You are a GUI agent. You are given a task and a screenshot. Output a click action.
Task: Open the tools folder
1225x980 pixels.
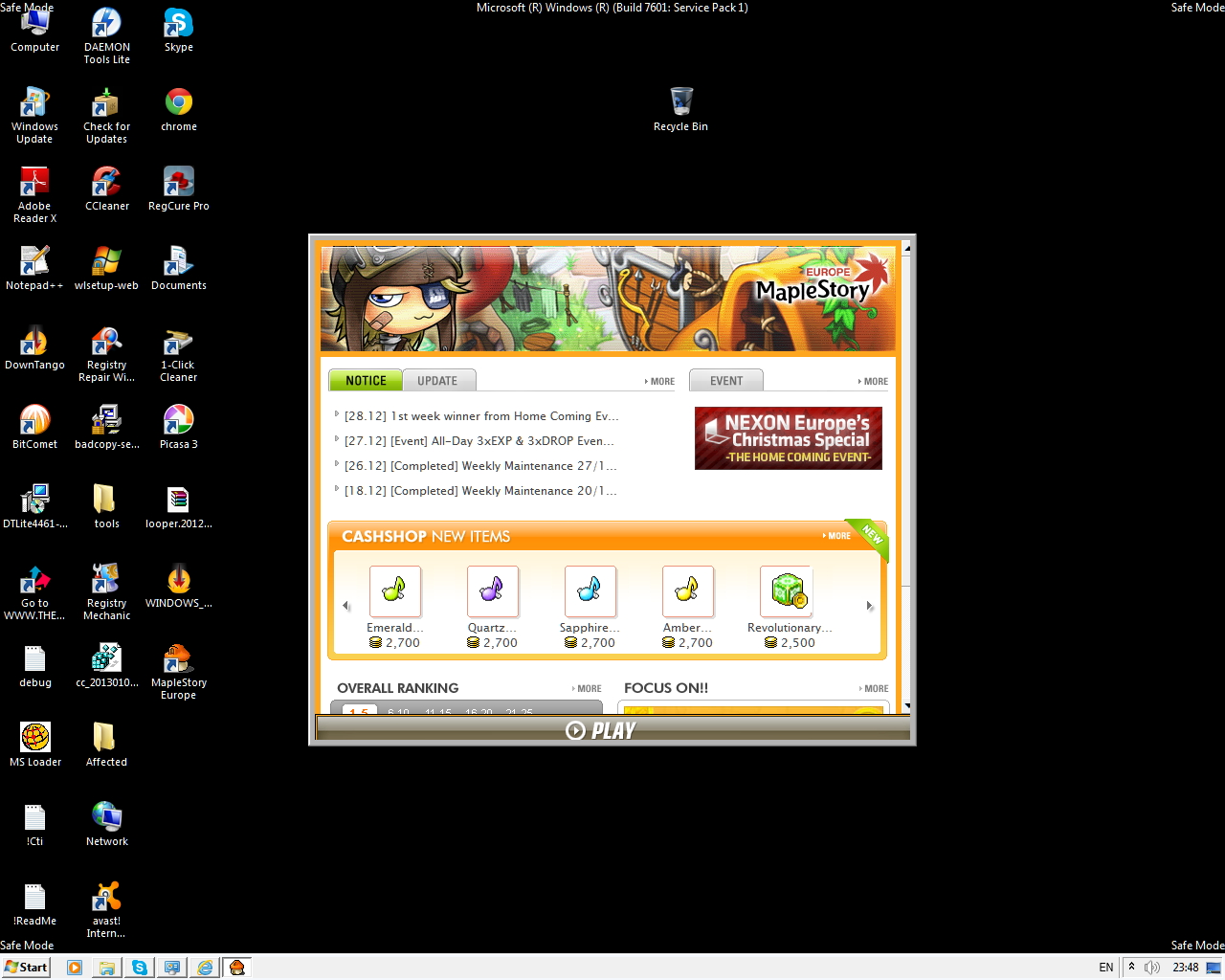coord(106,507)
